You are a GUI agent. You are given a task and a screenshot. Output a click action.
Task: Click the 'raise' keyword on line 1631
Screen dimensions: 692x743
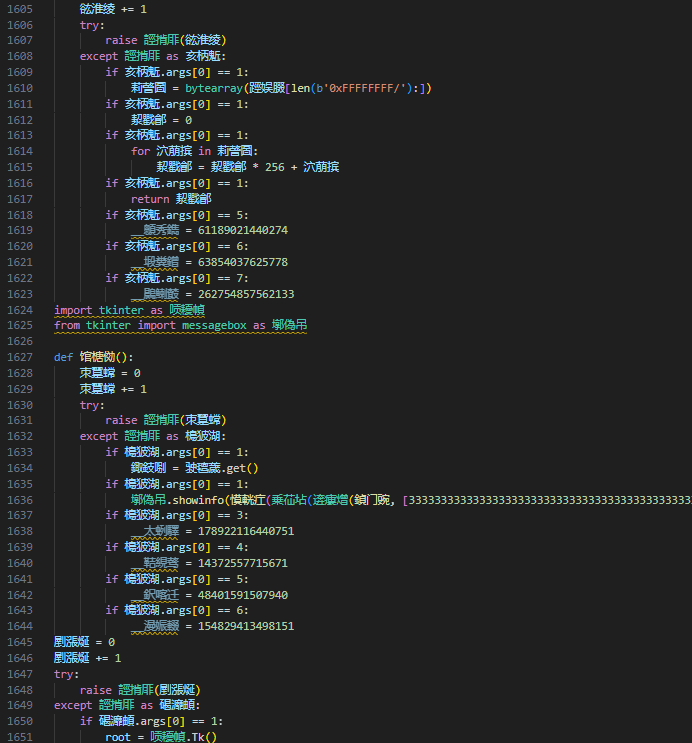pyautogui.click(x=121, y=420)
